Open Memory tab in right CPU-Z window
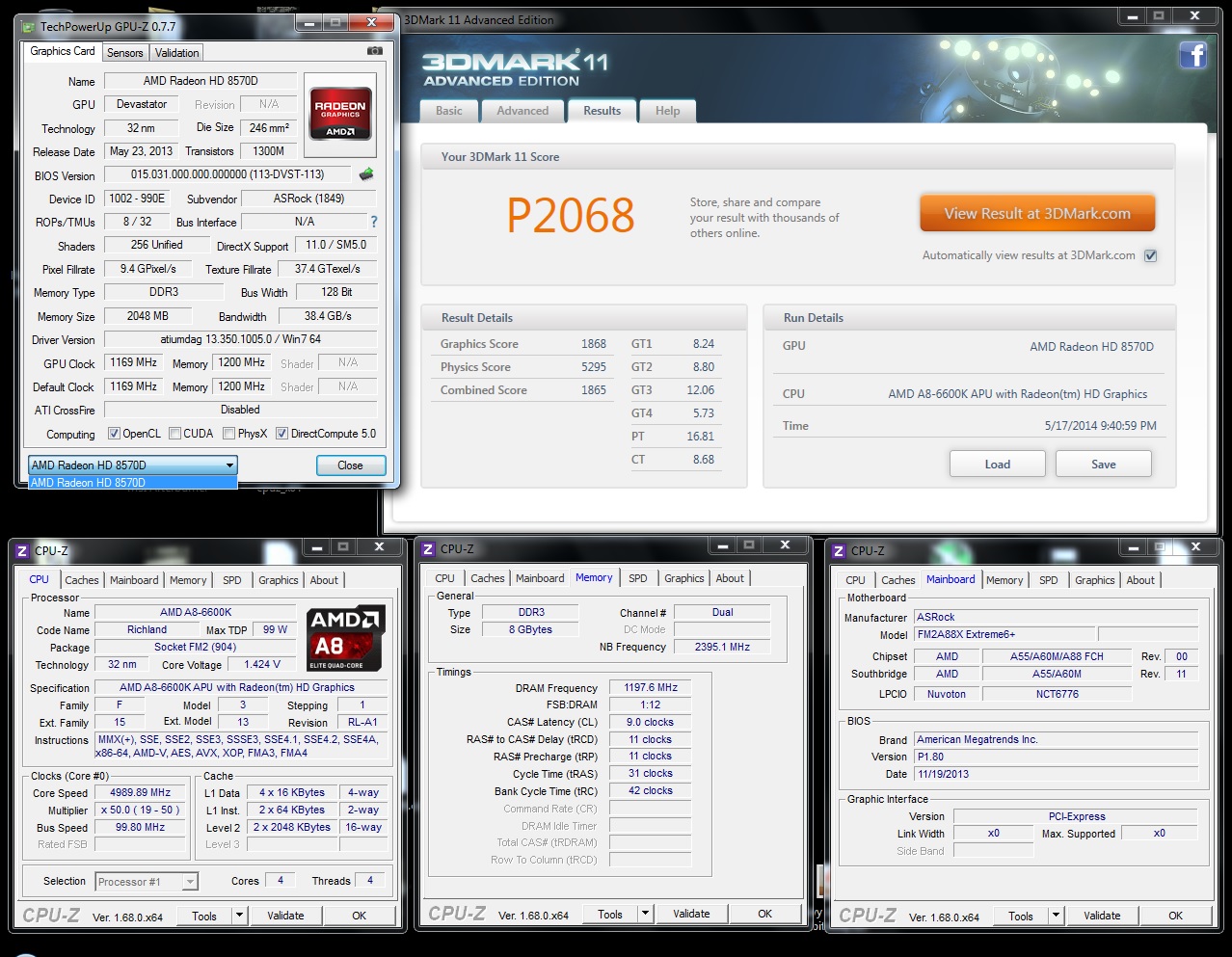 (x=1004, y=580)
